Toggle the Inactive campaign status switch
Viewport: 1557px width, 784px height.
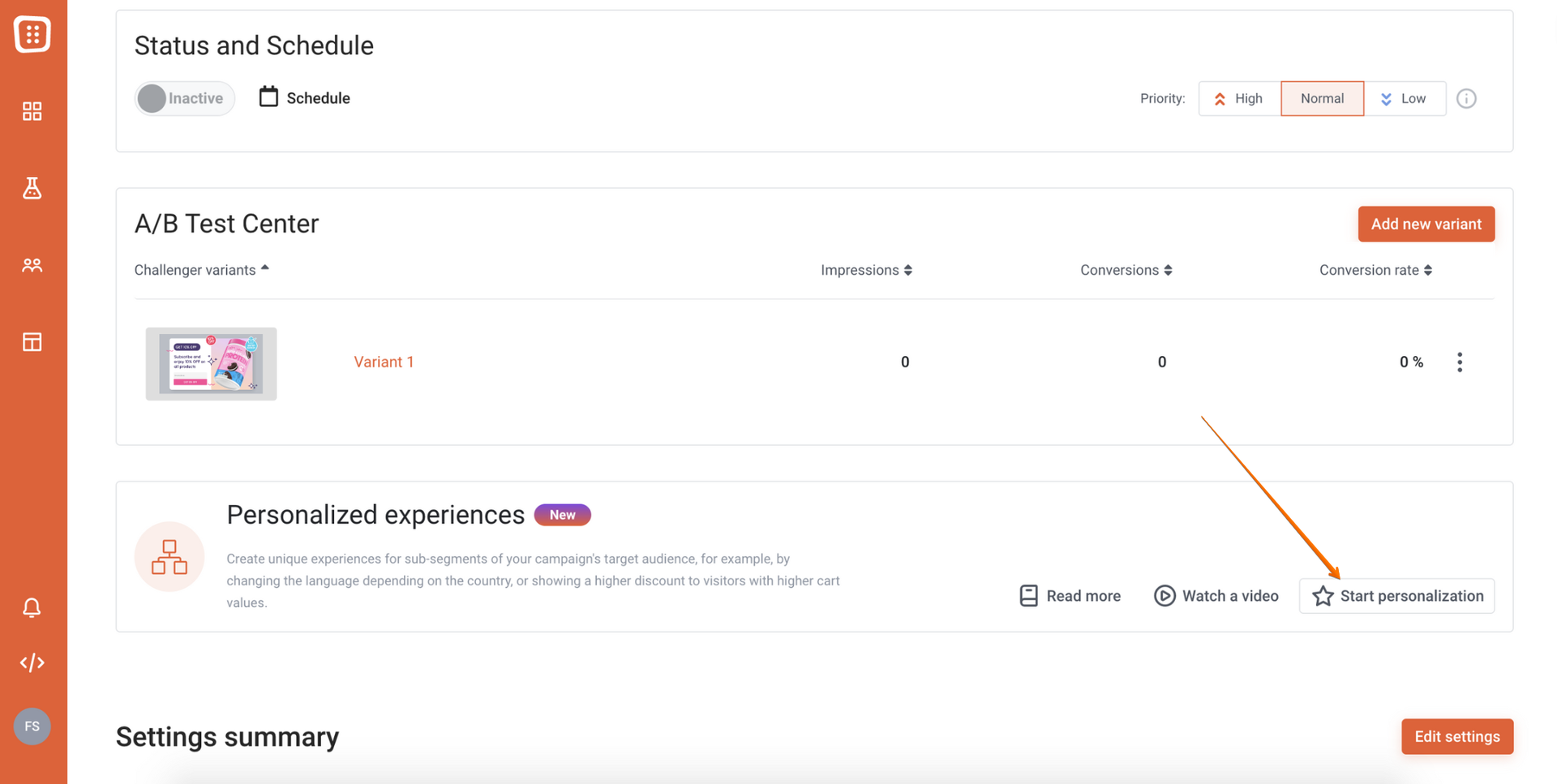184,99
